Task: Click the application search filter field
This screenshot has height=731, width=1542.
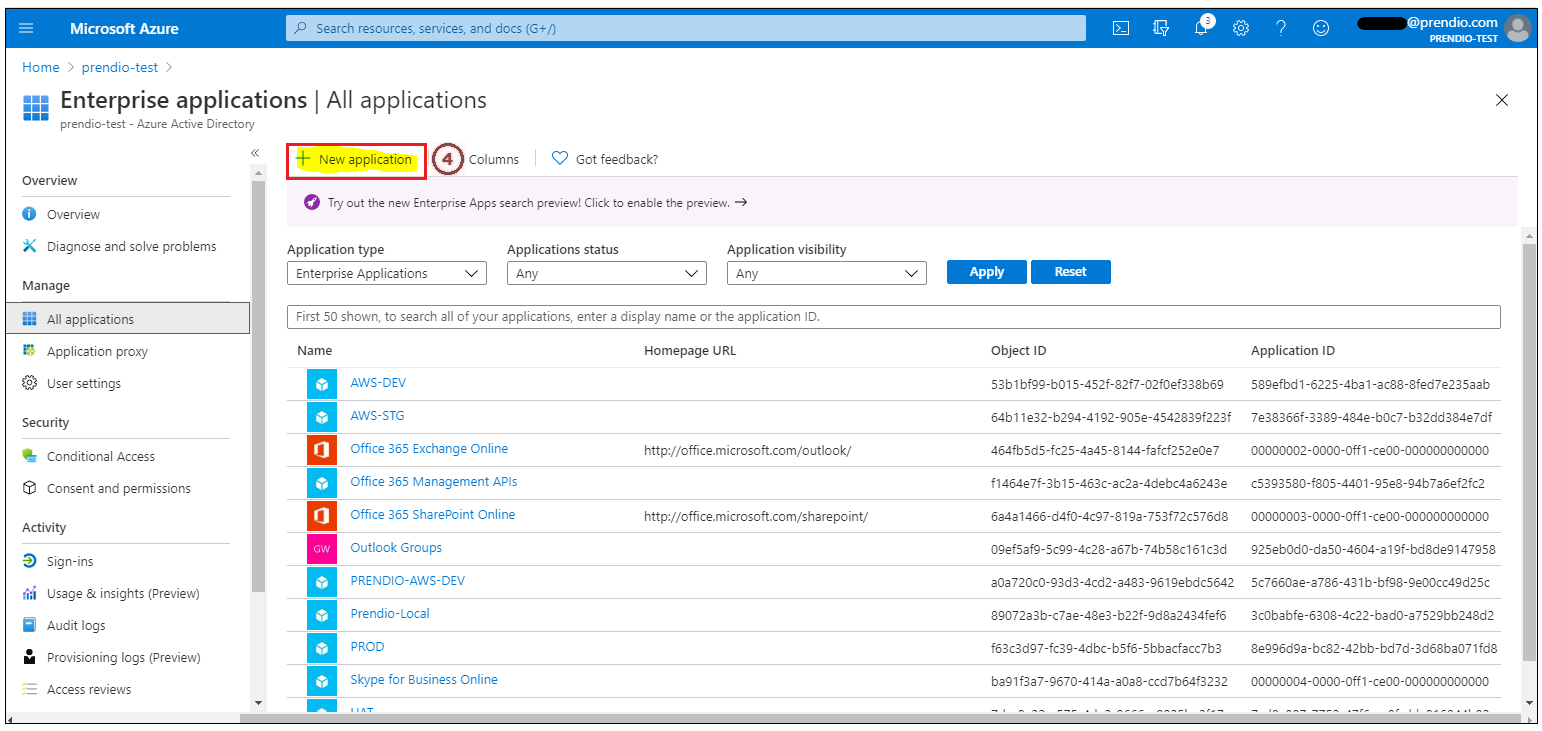Action: (893, 316)
